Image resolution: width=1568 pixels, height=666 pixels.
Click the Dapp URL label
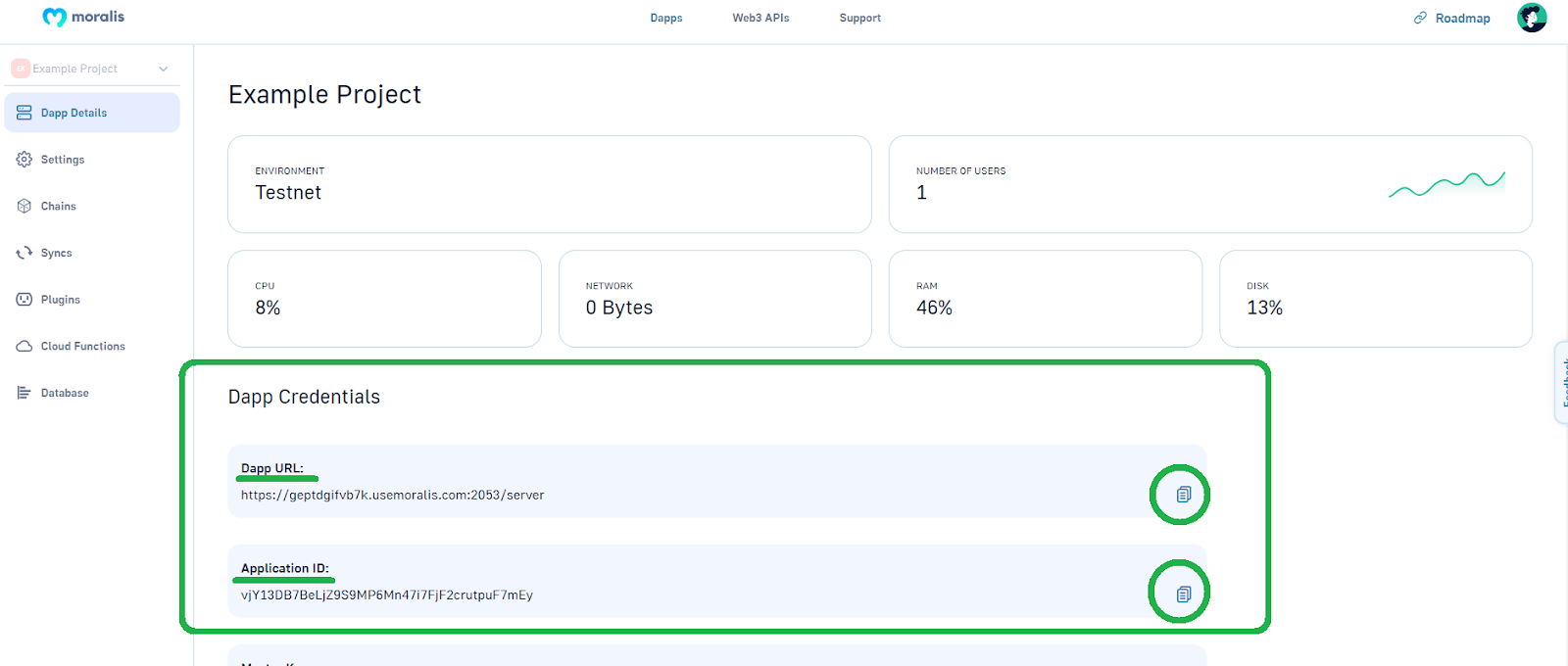point(272,468)
